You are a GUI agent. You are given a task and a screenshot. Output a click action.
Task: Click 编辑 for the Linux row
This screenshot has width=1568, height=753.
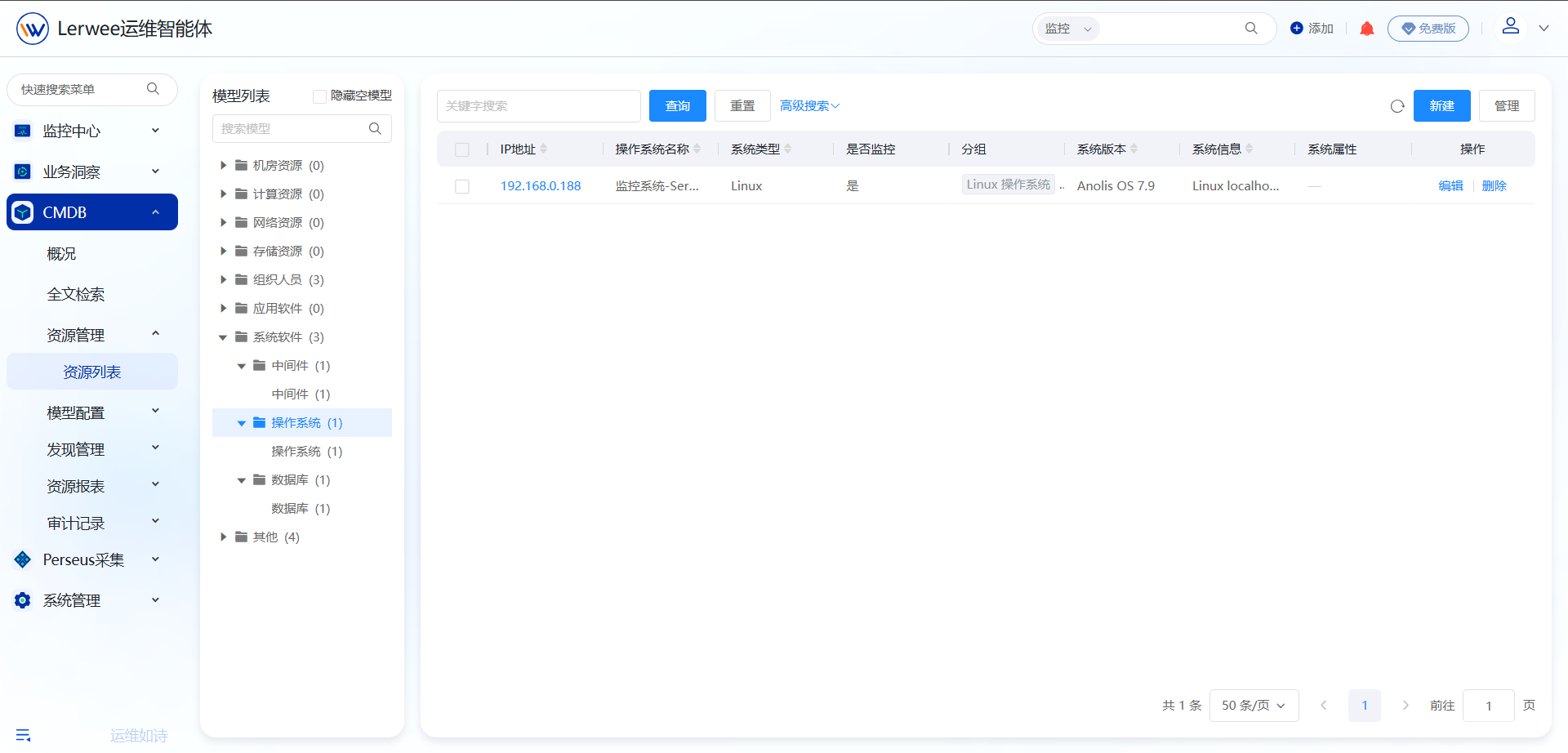coord(1451,186)
